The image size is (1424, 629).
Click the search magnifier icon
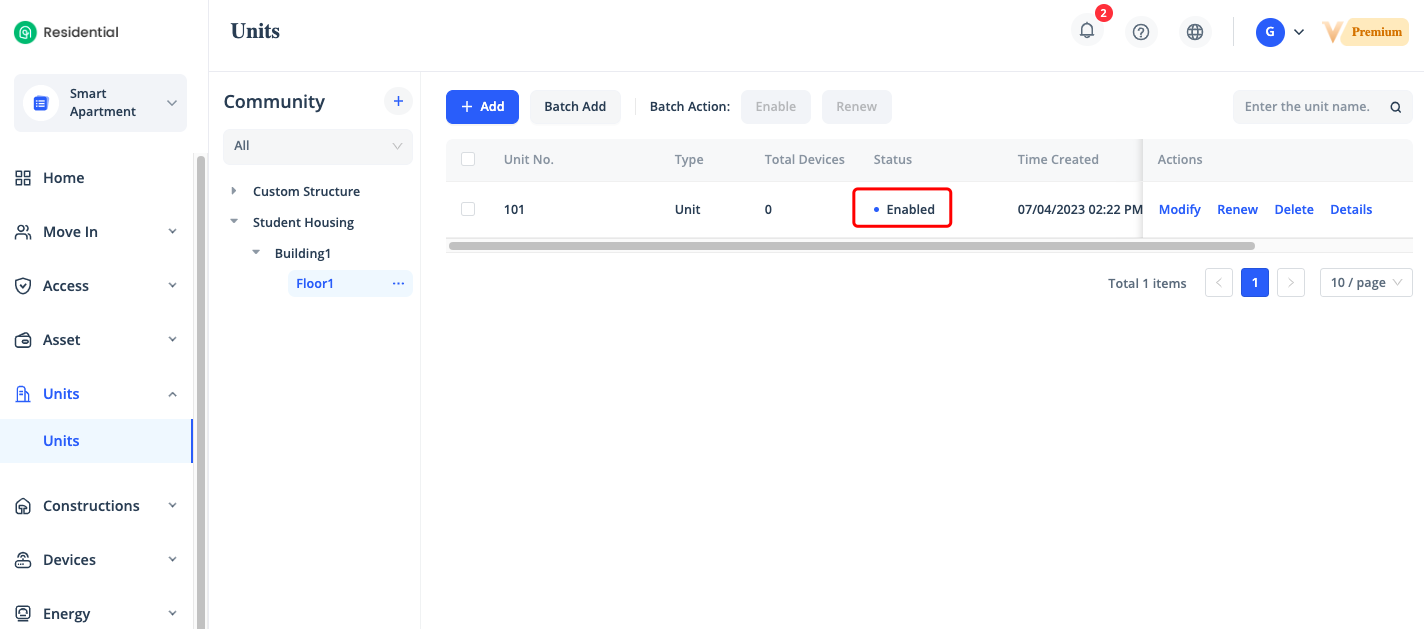(x=1395, y=107)
